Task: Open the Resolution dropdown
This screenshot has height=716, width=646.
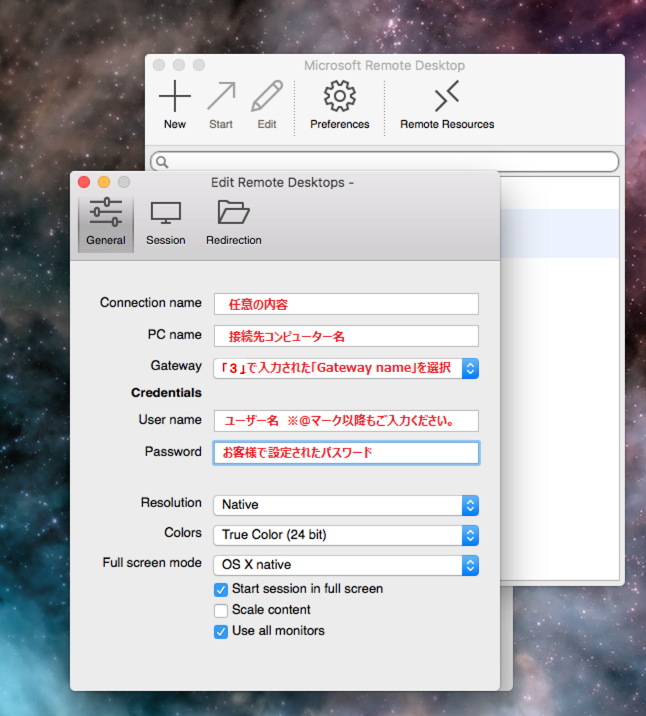Action: point(346,505)
